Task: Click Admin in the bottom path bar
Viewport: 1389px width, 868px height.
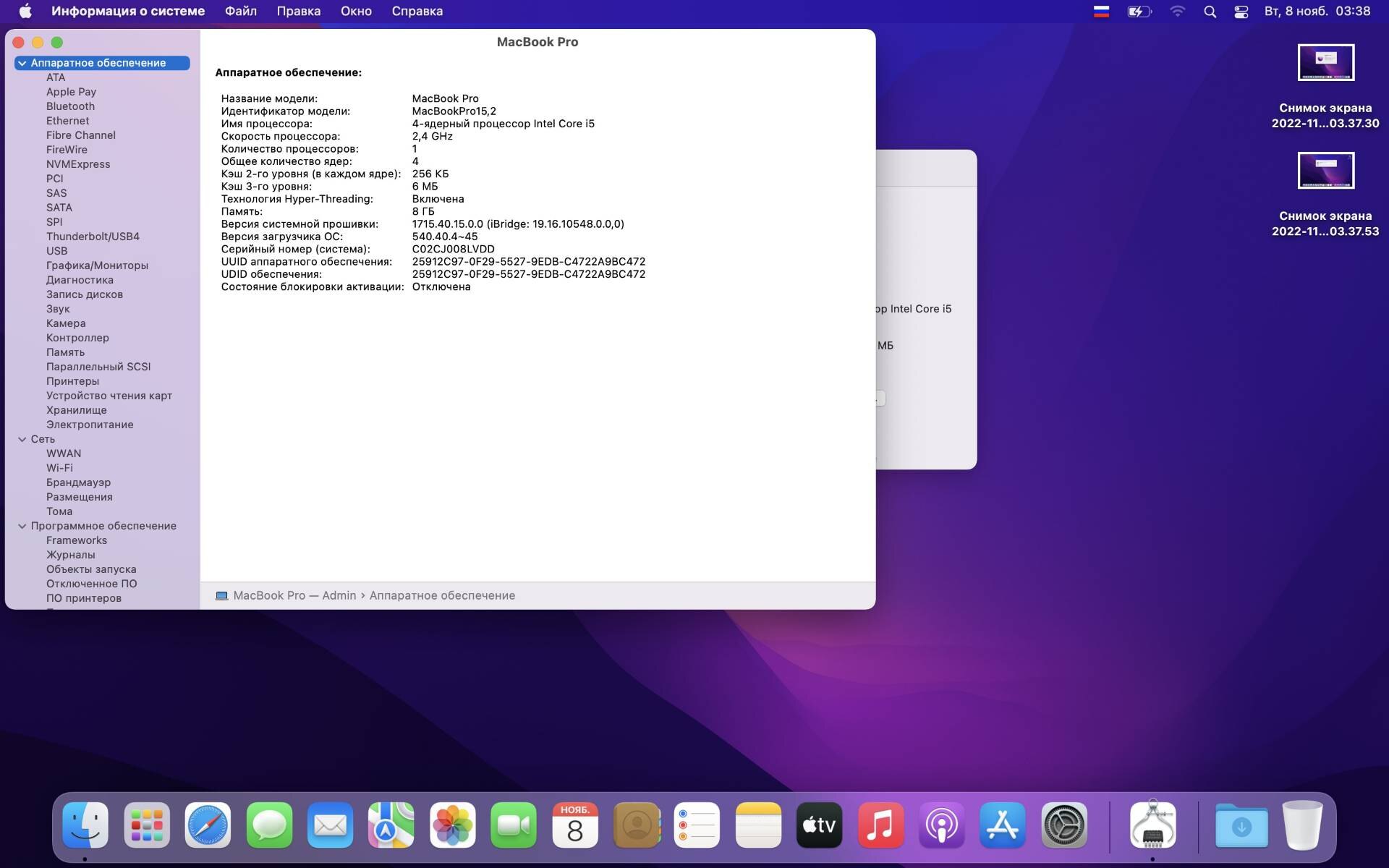Action: coord(339,595)
